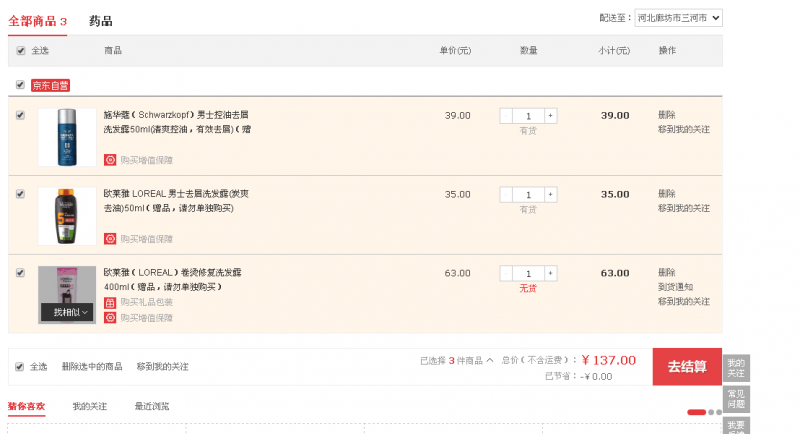Open the 猜你喜欢 tab

coord(27,406)
